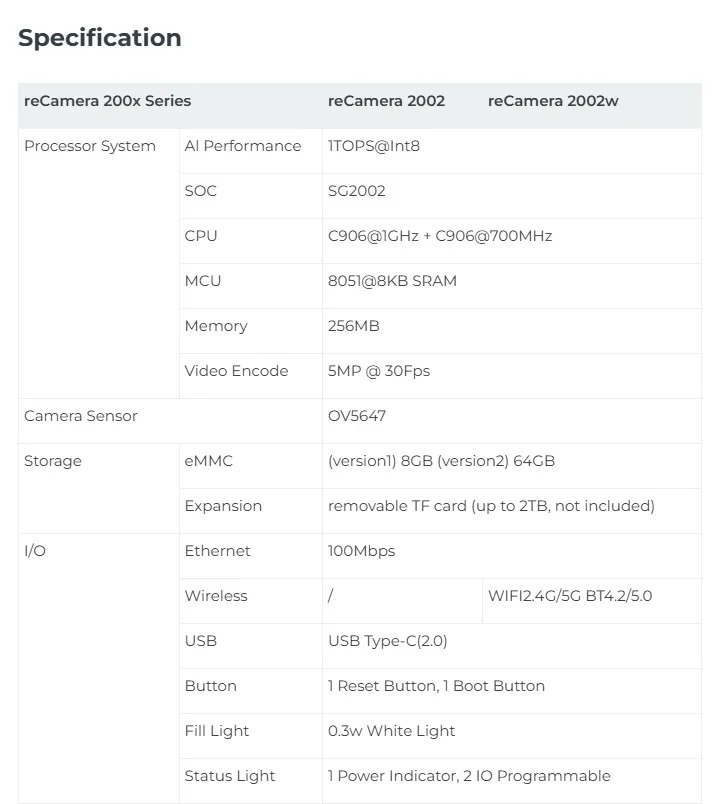
Task: Click the Camera Sensor row label
Action: (81, 416)
